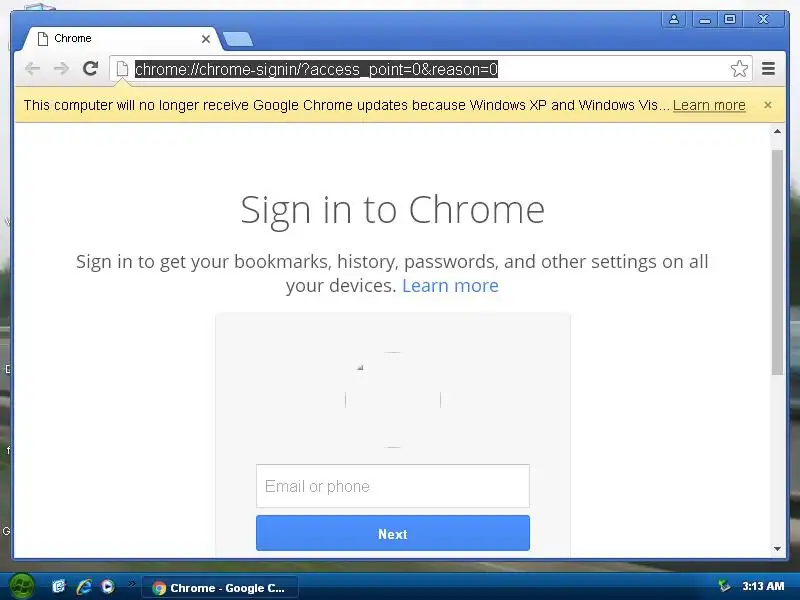800x600 pixels.
Task: Click the scrollbar up arrow
Action: [x=777, y=132]
